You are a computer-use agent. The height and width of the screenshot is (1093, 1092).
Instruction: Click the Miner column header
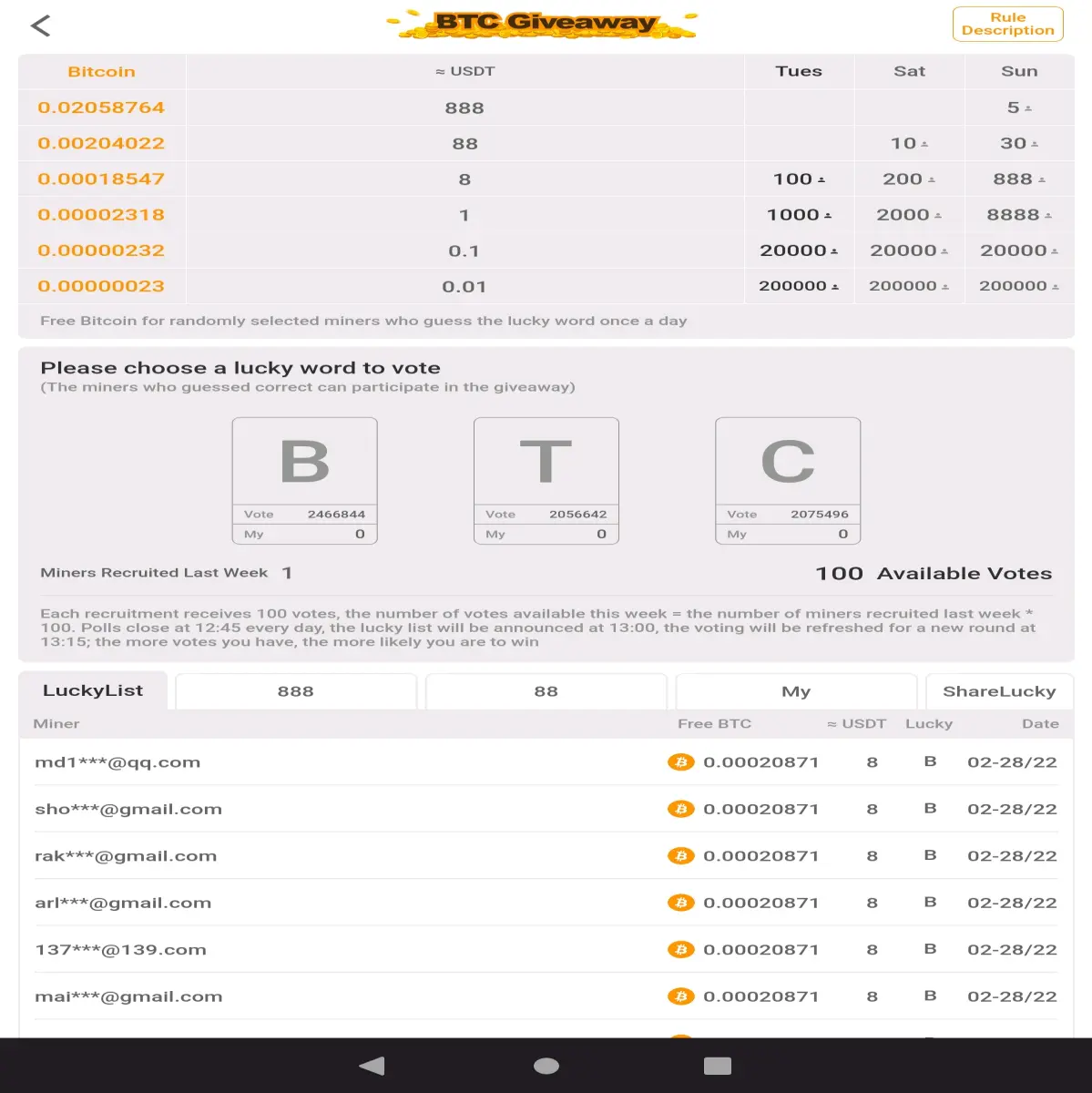point(56,723)
